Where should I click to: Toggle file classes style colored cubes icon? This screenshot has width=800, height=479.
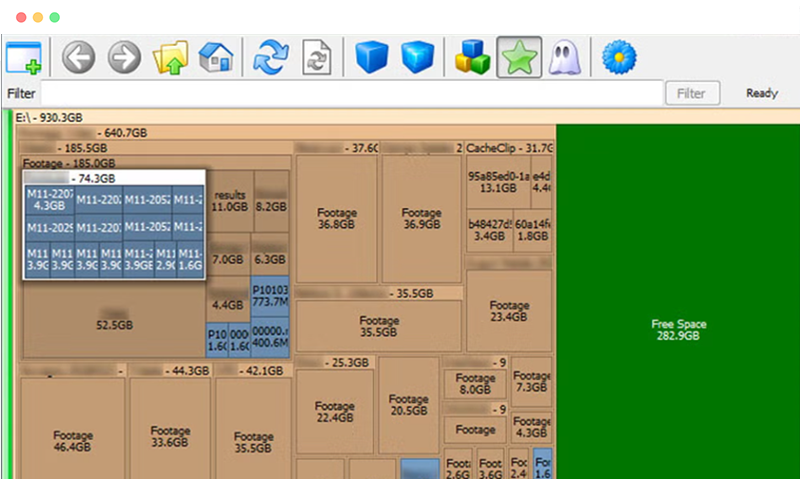473,58
